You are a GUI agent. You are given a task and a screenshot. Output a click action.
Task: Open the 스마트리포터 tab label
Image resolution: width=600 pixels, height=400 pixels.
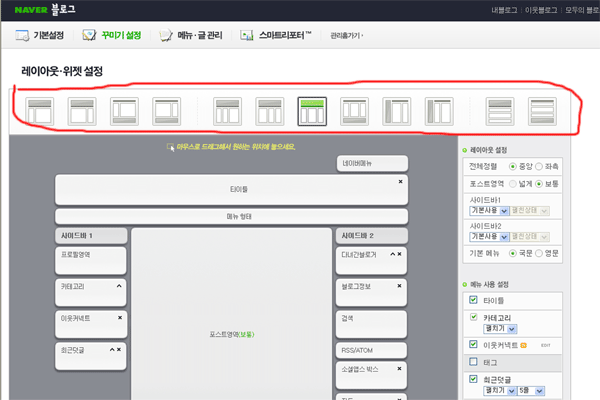click(285, 35)
